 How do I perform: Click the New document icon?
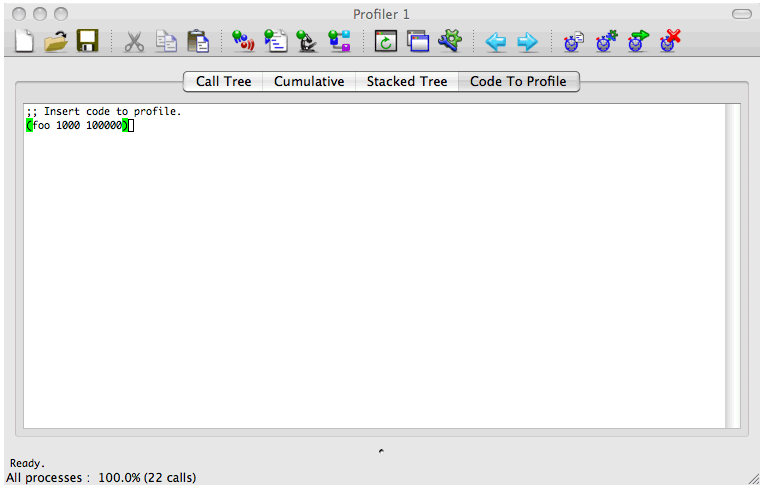pyautogui.click(x=24, y=41)
